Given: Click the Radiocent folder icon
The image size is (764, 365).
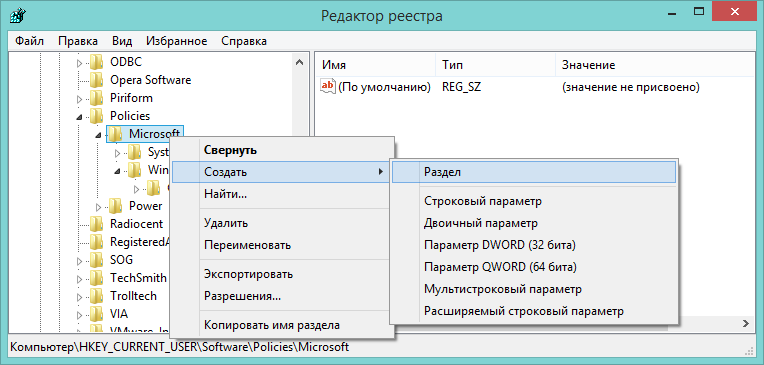Looking at the screenshot, I should [x=96, y=224].
